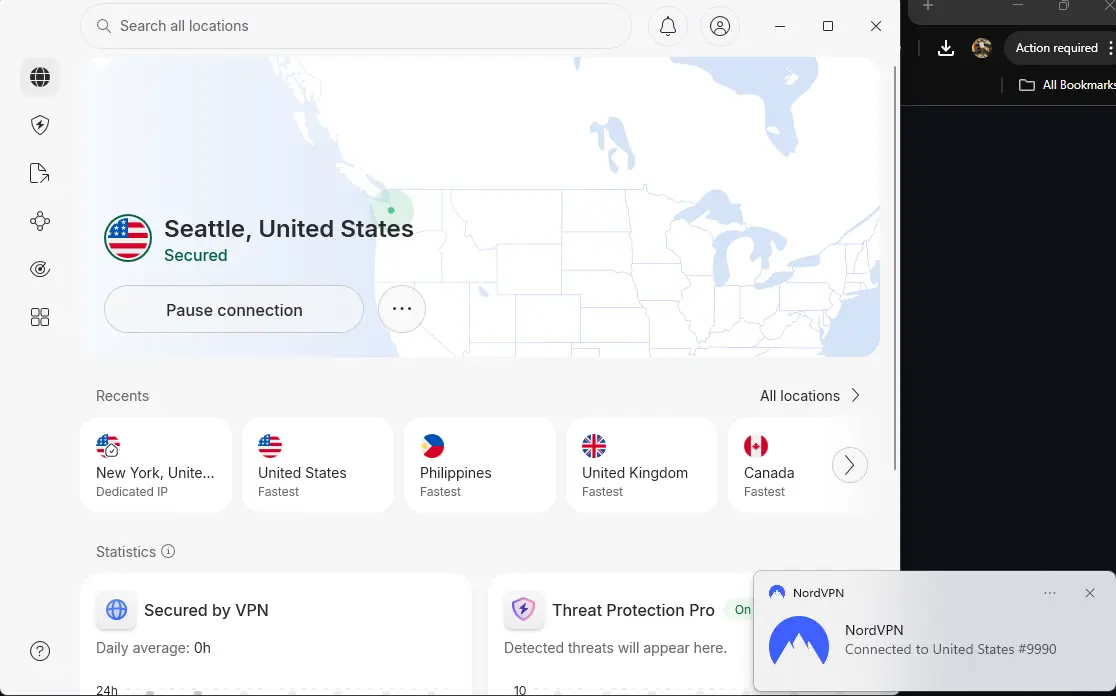This screenshot has height=696, width=1116.
Task: Maximize the NordVPN window
Action: 828,26
